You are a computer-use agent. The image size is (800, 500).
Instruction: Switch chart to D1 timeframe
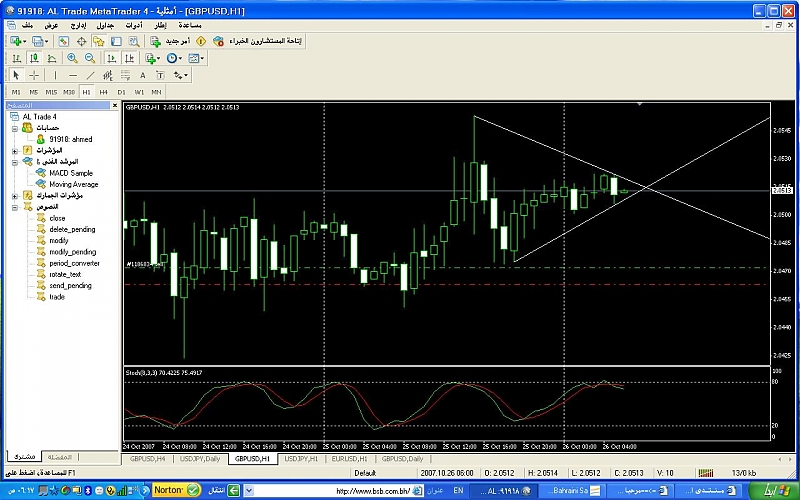tap(121, 92)
